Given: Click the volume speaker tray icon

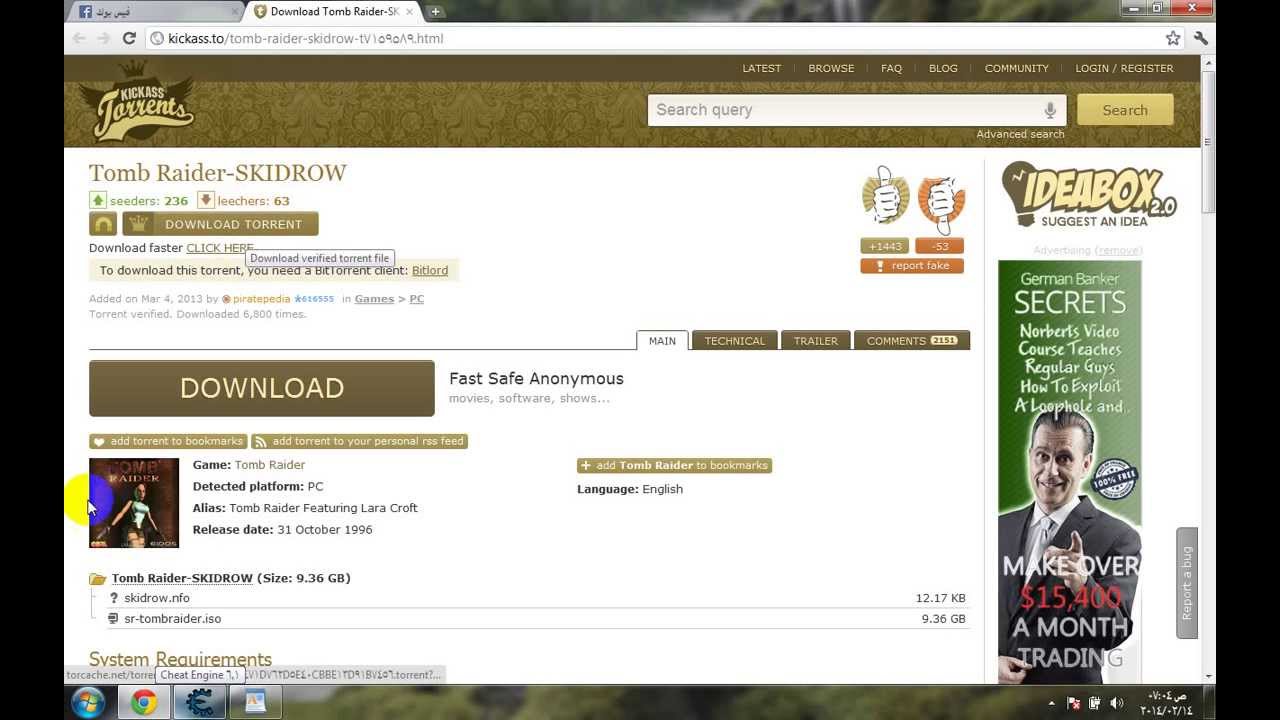Looking at the screenshot, I should pos(1117,703).
